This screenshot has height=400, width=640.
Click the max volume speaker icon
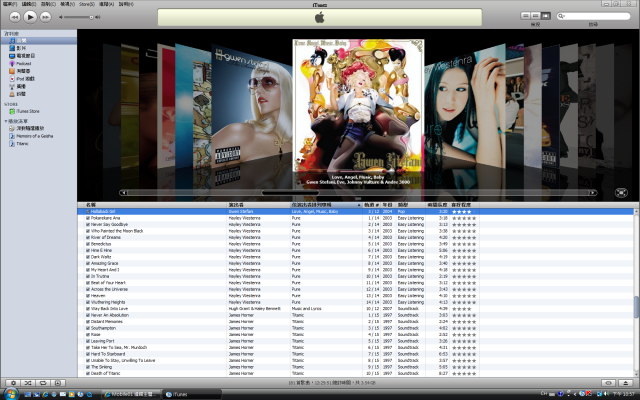[x=98, y=17]
